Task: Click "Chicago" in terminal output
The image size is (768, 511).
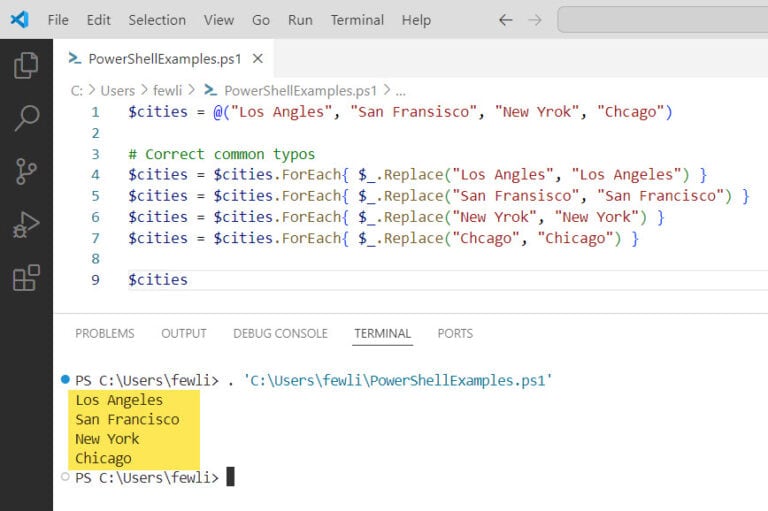Action: tap(103, 459)
